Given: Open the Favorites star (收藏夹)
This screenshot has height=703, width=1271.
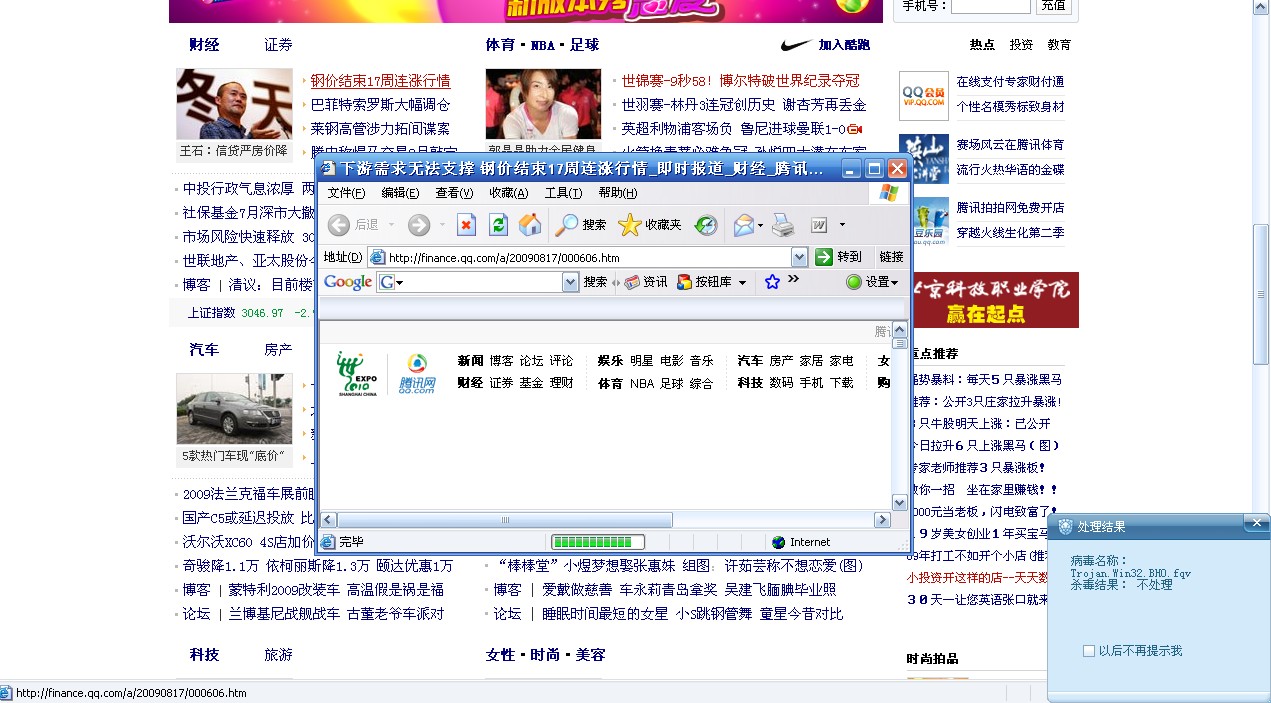Looking at the screenshot, I should [x=629, y=225].
